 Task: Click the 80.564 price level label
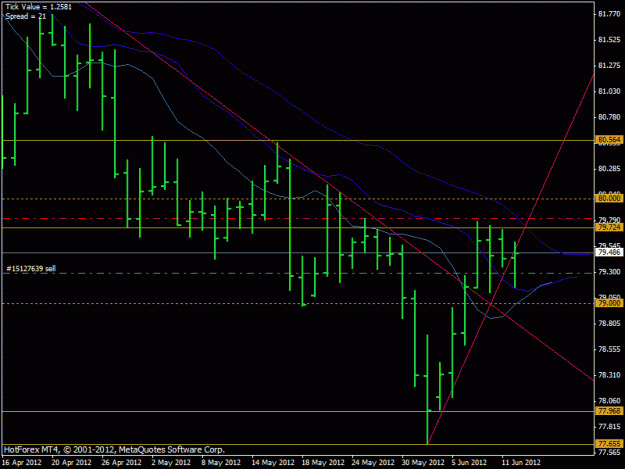[609, 140]
